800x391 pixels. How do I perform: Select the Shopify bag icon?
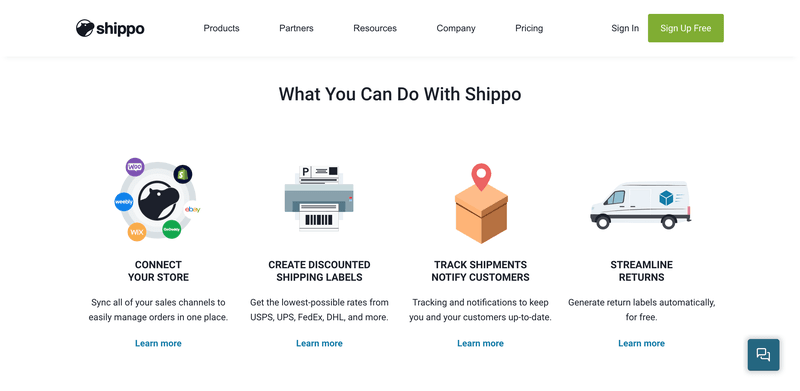pos(183,175)
